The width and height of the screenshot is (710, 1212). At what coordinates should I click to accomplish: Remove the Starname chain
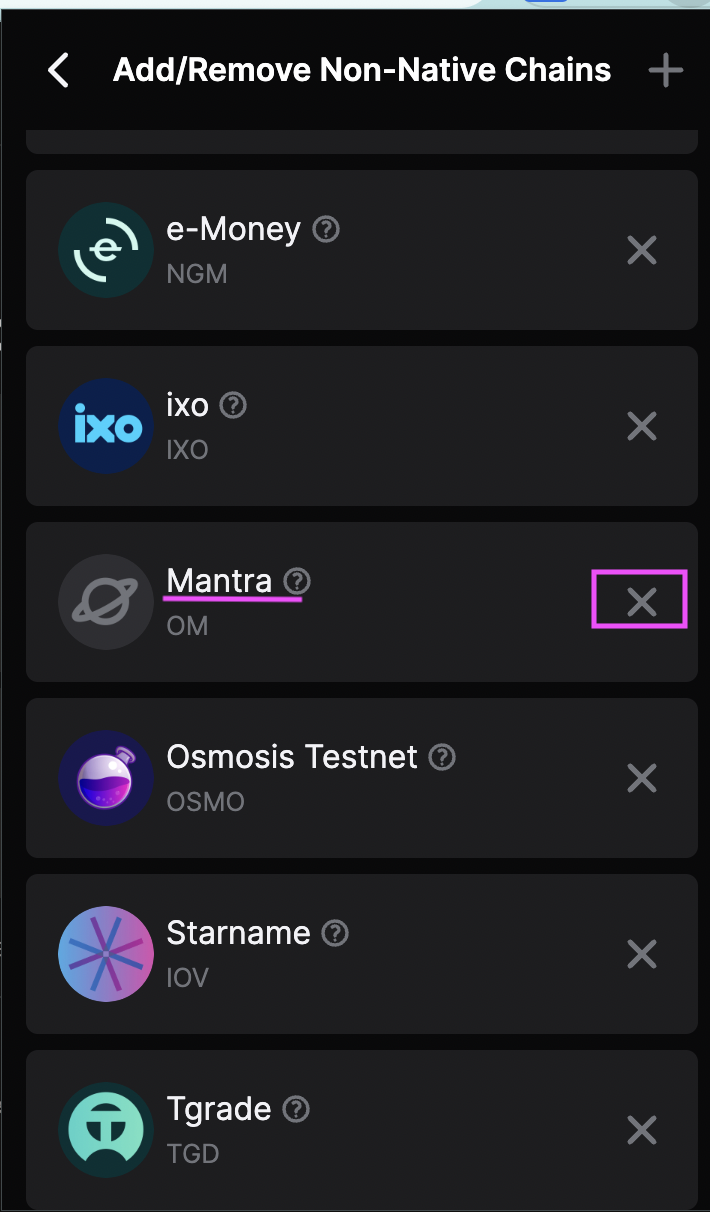pyautogui.click(x=641, y=954)
